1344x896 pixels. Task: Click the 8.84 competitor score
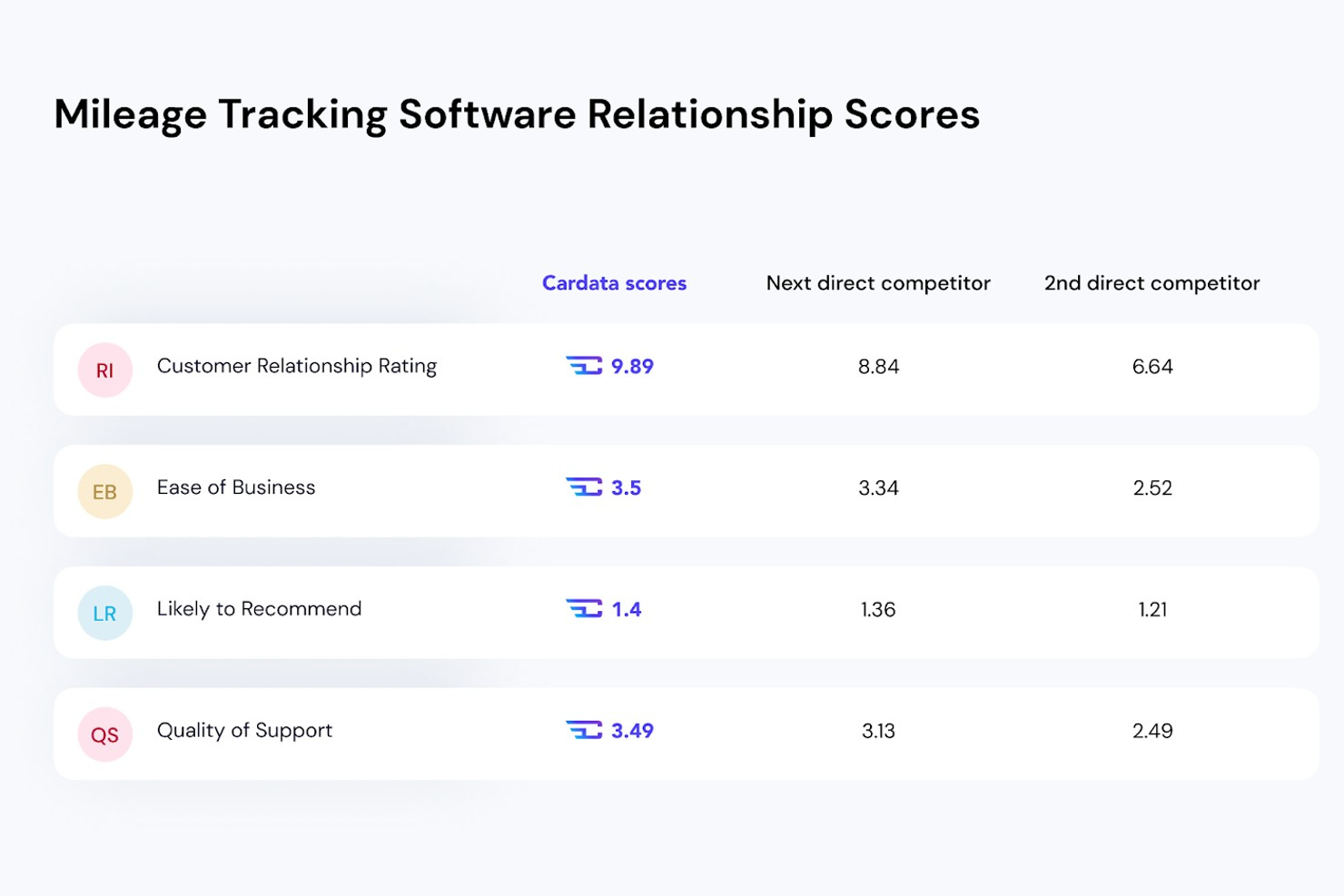click(x=878, y=367)
